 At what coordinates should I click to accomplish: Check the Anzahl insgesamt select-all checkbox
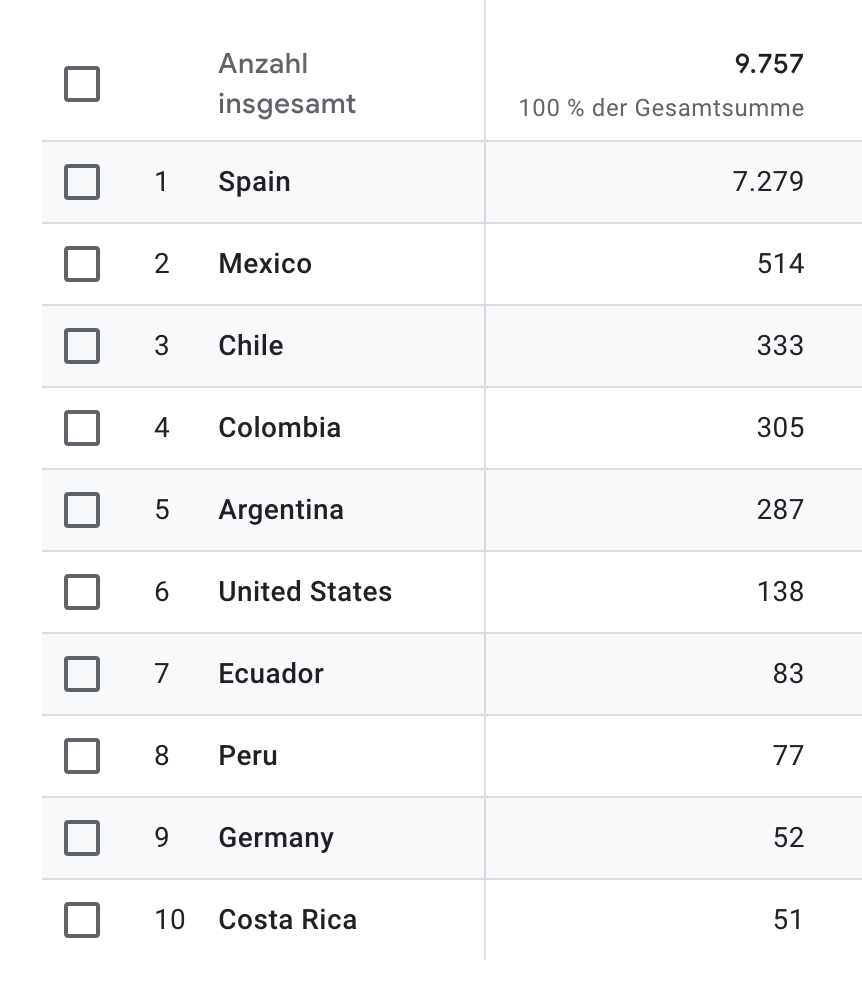click(82, 84)
